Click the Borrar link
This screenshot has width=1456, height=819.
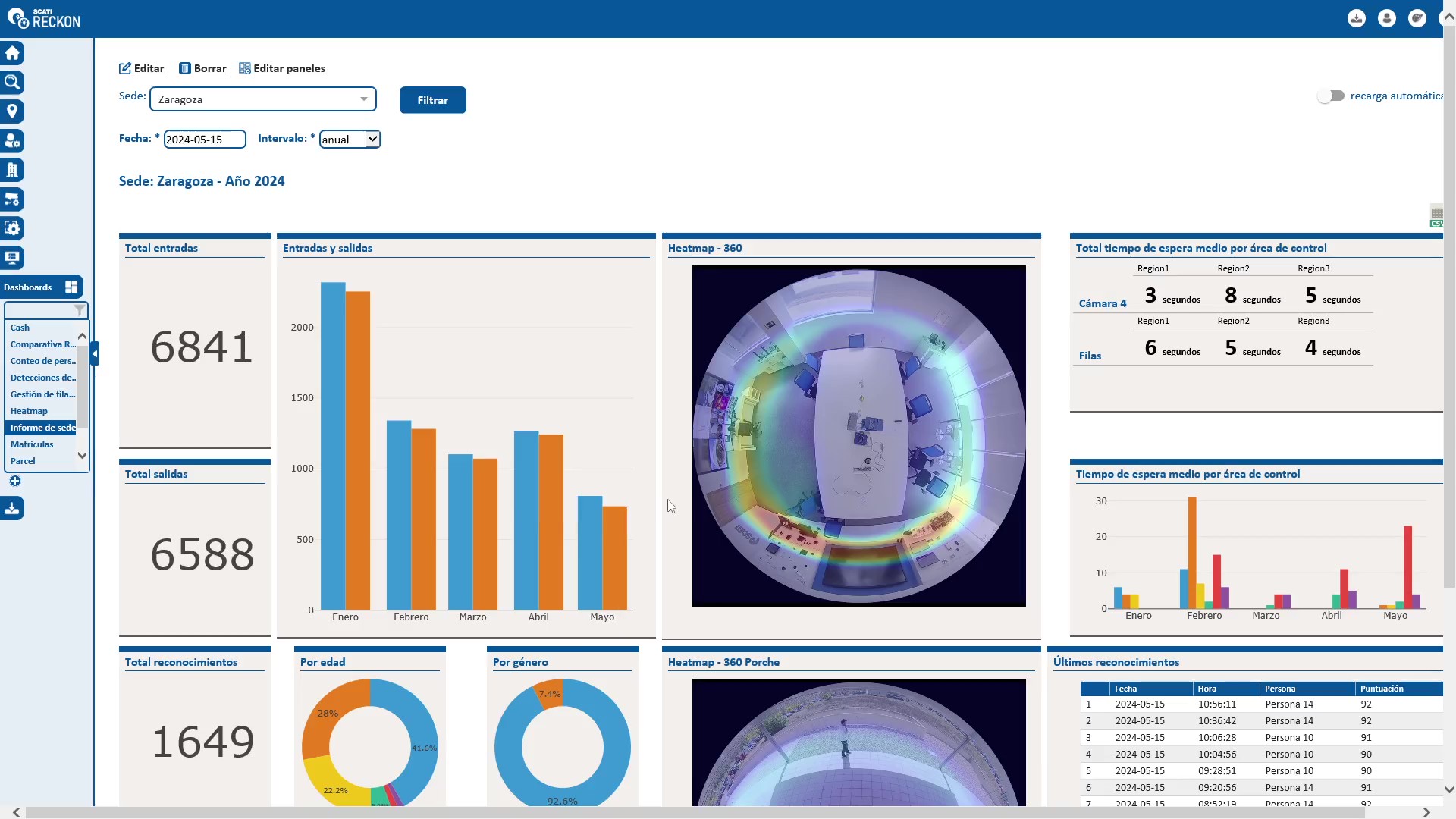pos(210,68)
